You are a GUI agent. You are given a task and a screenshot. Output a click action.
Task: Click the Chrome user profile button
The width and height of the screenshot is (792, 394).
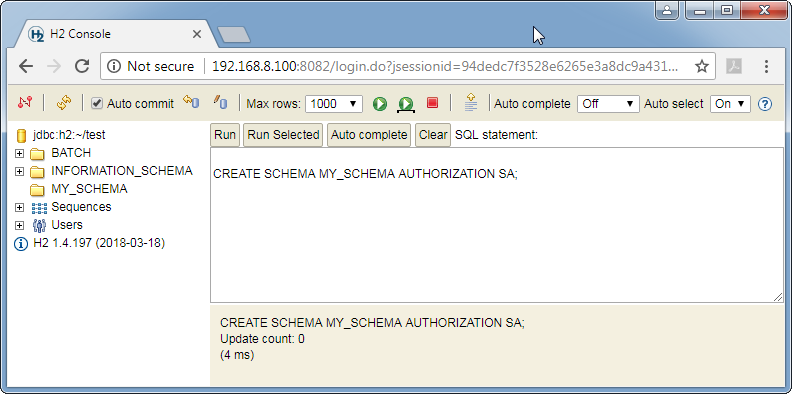click(x=667, y=10)
